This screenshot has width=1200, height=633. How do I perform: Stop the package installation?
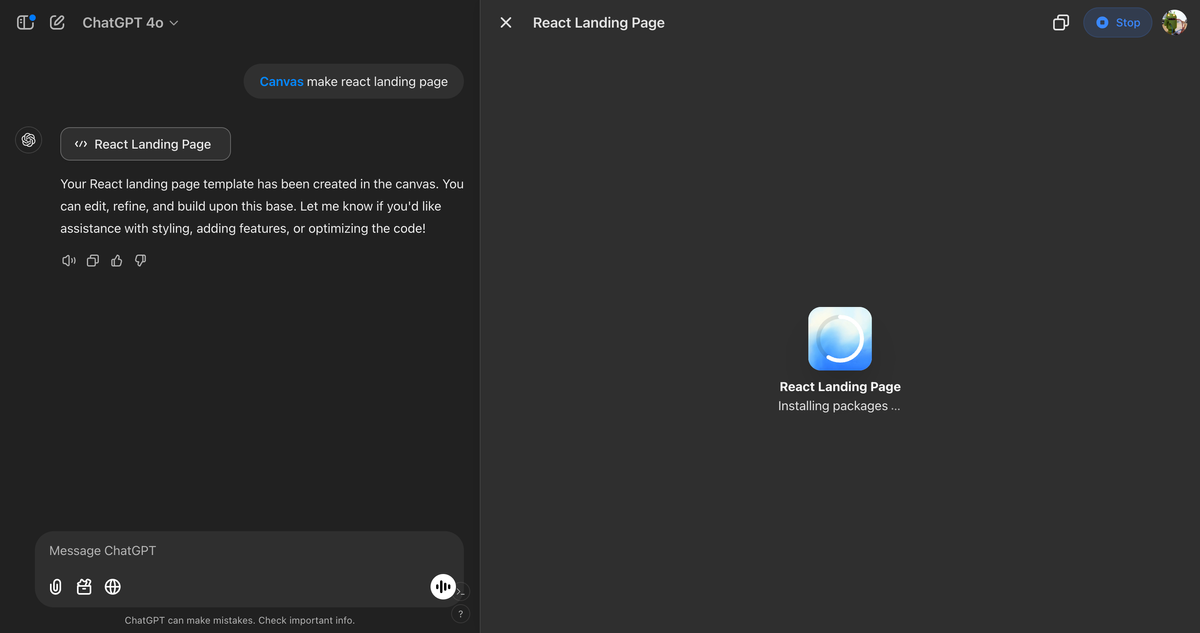1118,22
